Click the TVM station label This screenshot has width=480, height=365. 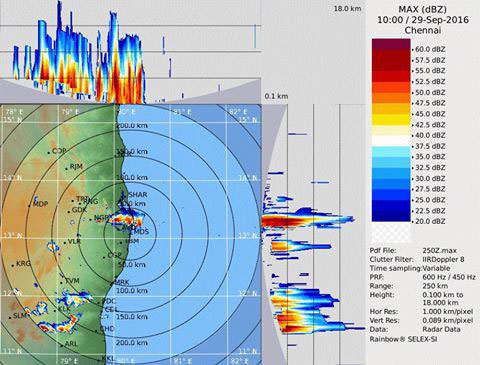[x=72, y=281]
